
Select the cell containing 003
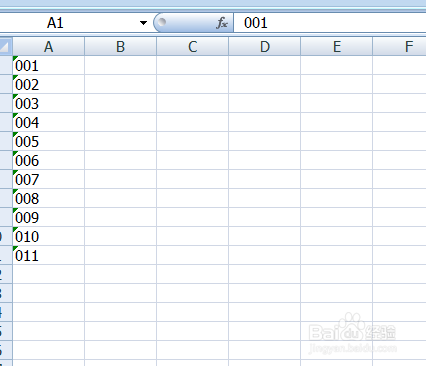(x=48, y=103)
